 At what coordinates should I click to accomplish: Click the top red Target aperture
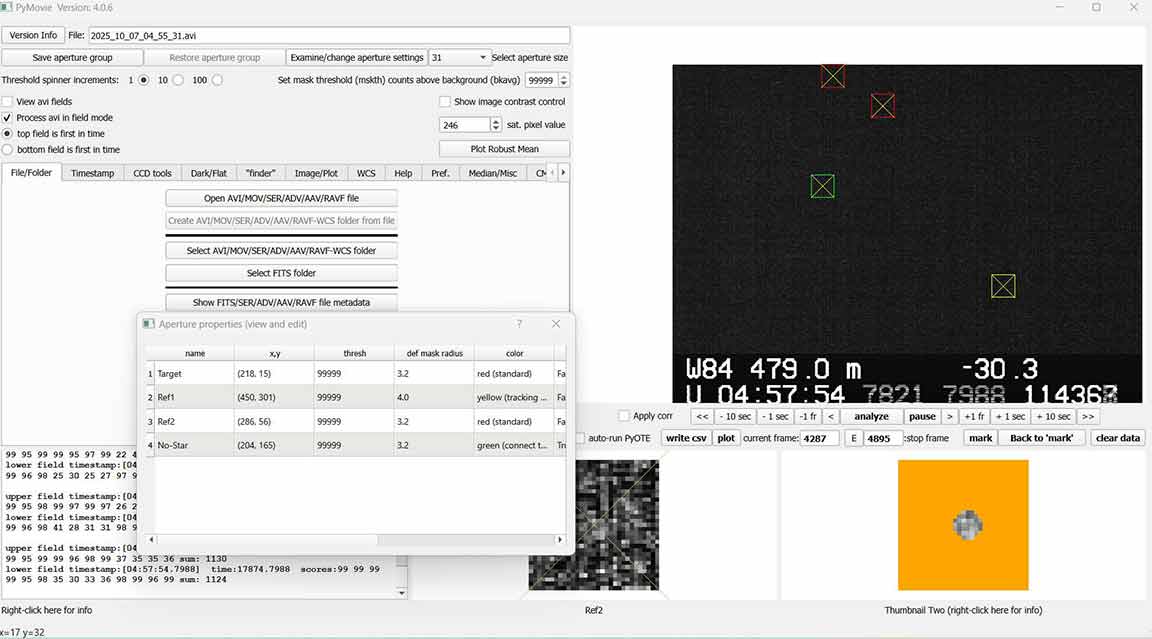(832, 76)
